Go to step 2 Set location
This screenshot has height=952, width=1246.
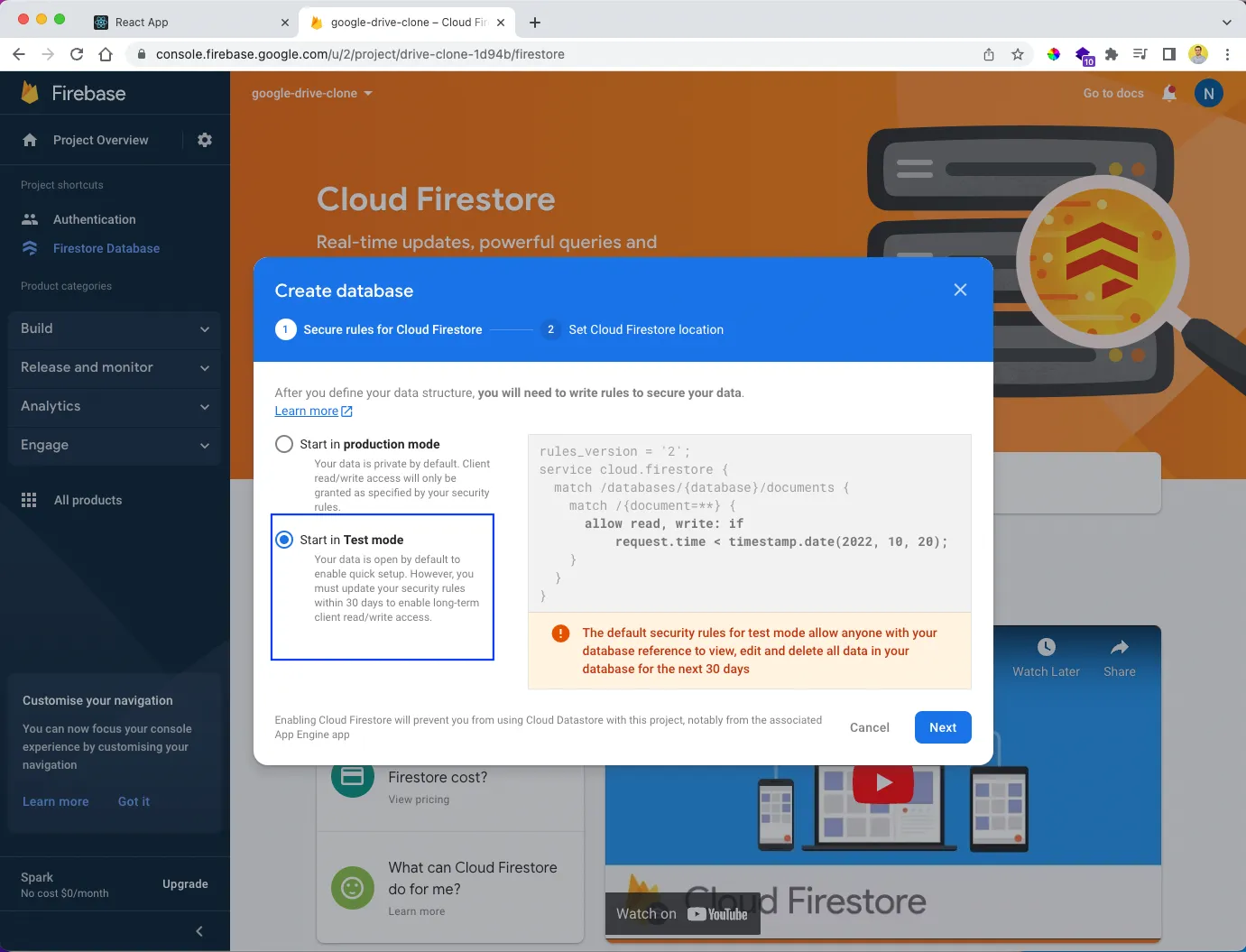[x=632, y=329]
